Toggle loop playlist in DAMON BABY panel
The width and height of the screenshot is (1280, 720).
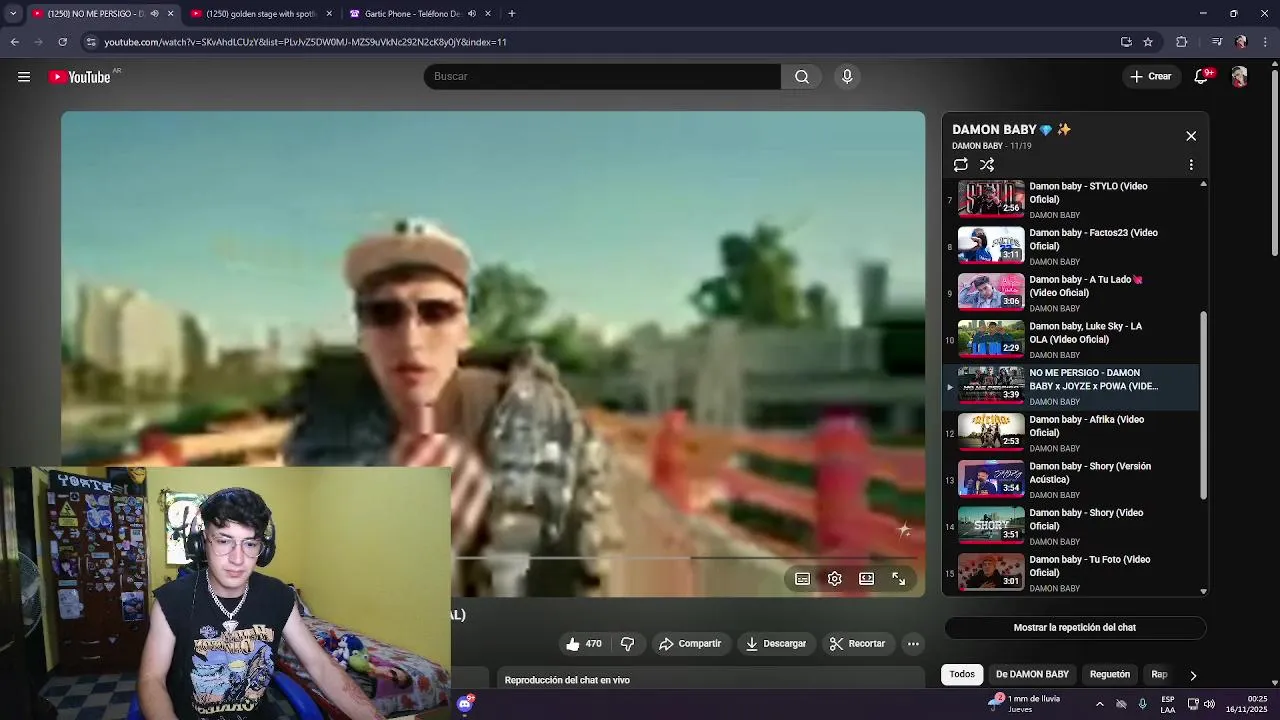pos(960,165)
